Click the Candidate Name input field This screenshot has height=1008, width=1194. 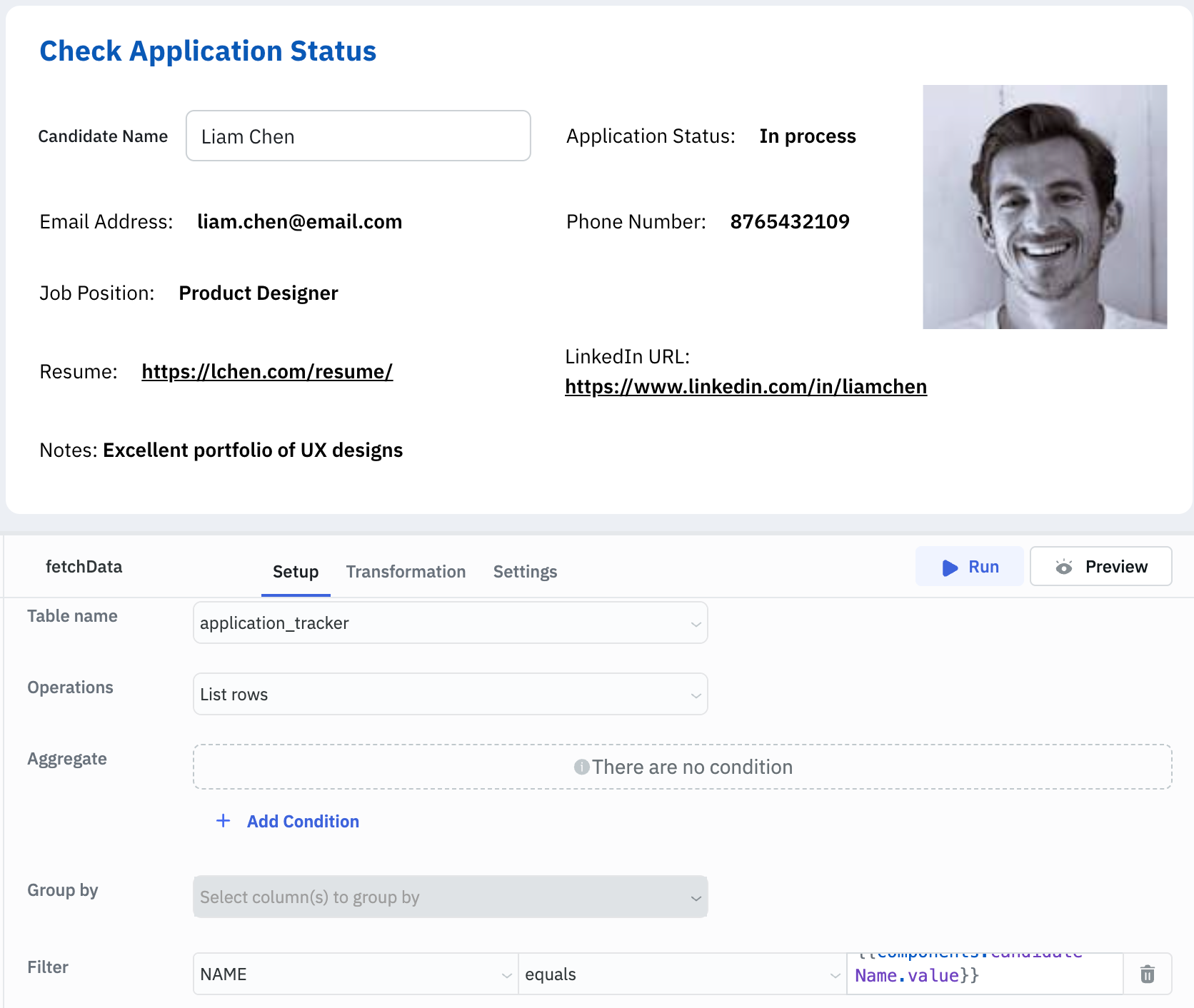358,136
